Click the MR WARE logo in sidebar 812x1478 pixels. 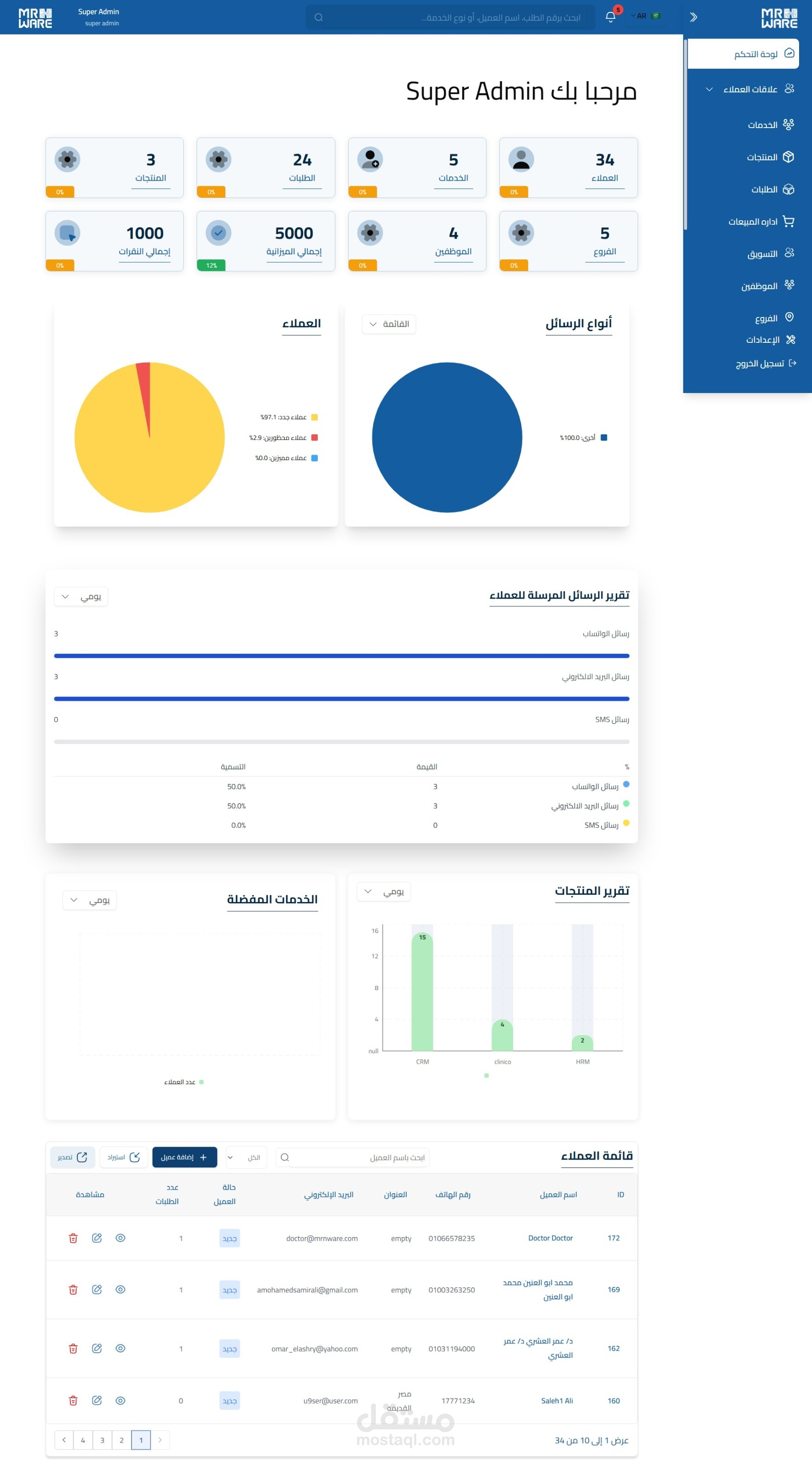[779, 18]
